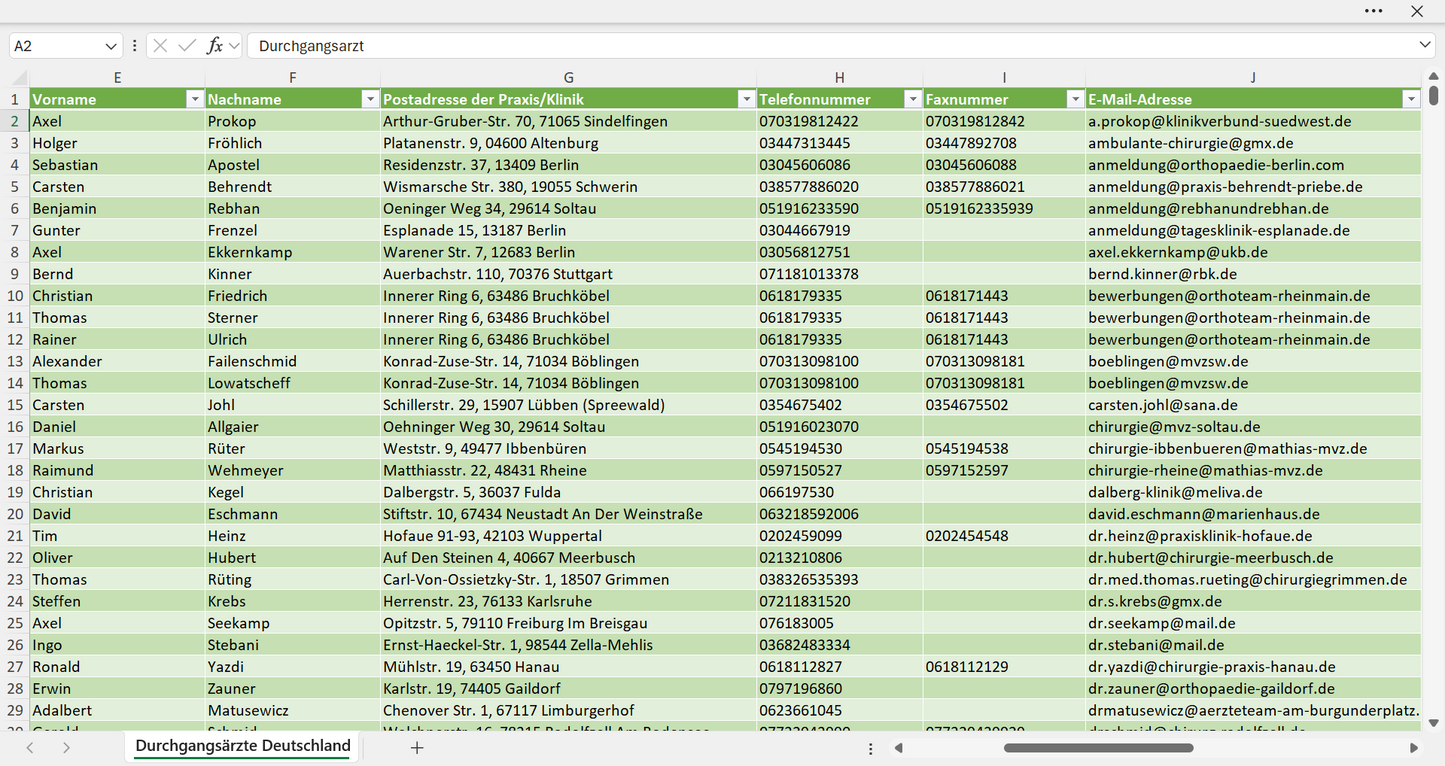This screenshot has height=766, width=1445.
Task: Open the Telefonnummer column filter dropdown
Action: pos(912,99)
